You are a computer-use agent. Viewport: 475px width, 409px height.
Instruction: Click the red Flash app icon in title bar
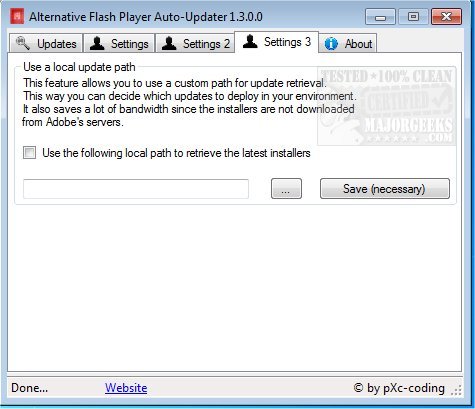(17, 17)
